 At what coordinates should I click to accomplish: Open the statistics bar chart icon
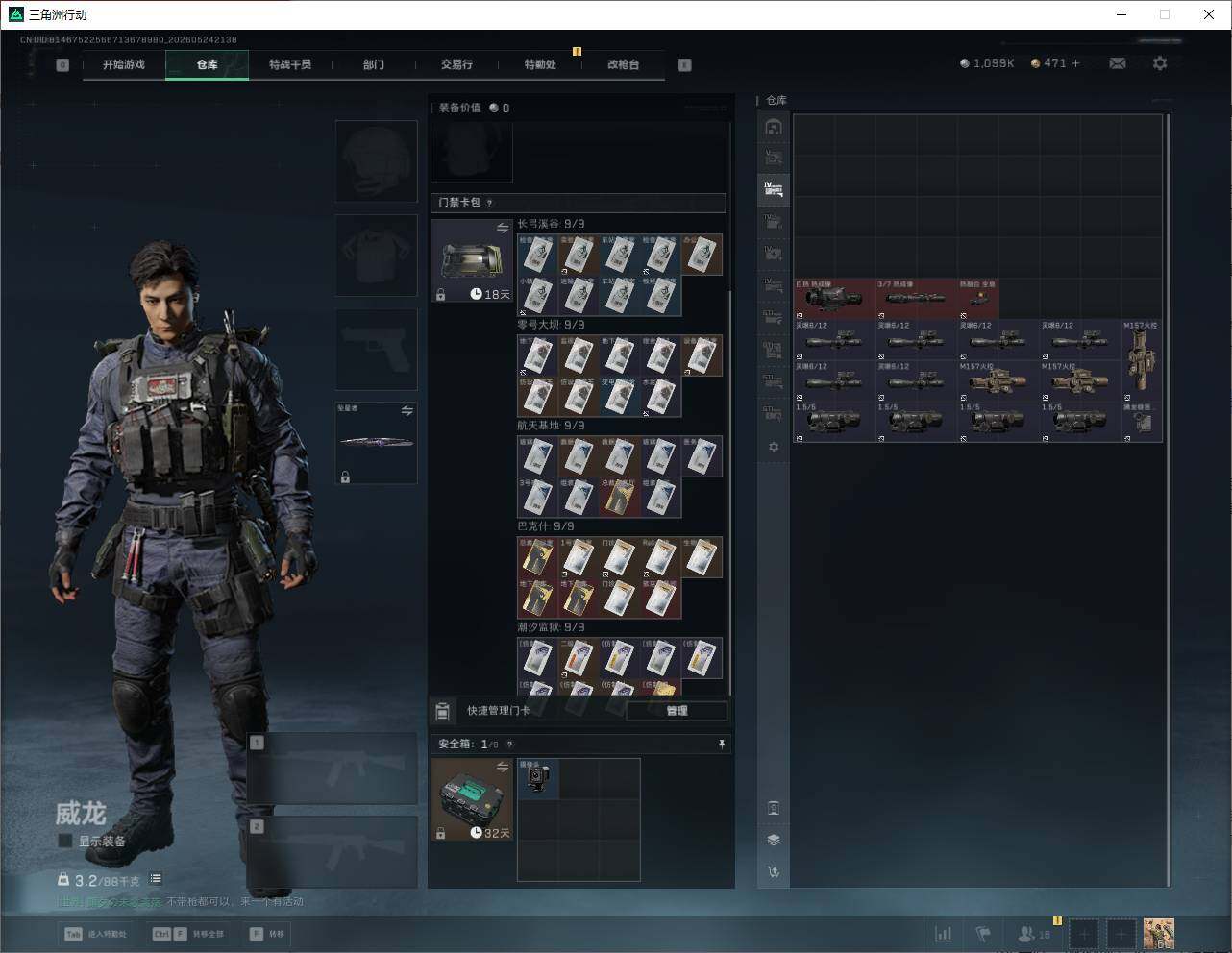click(x=944, y=934)
